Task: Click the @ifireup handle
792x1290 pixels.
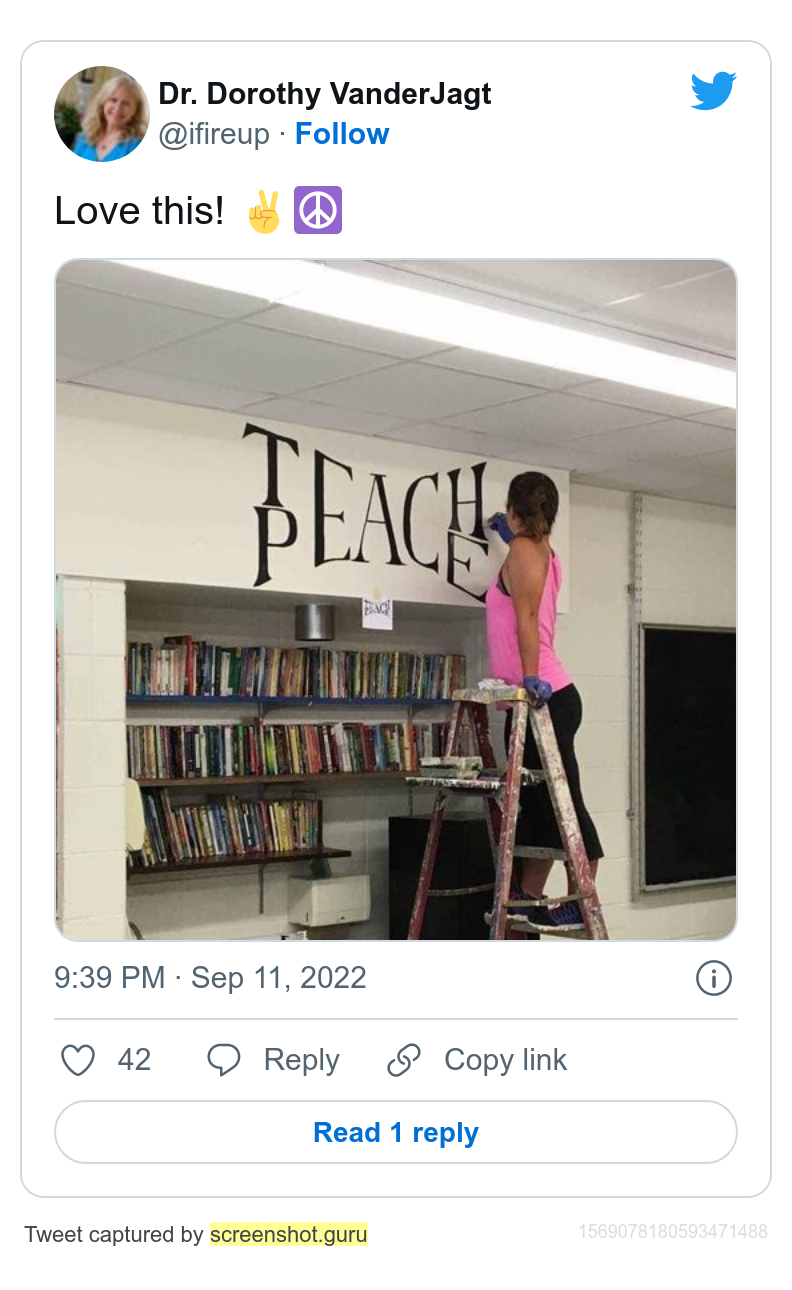Action: coord(214,134)
